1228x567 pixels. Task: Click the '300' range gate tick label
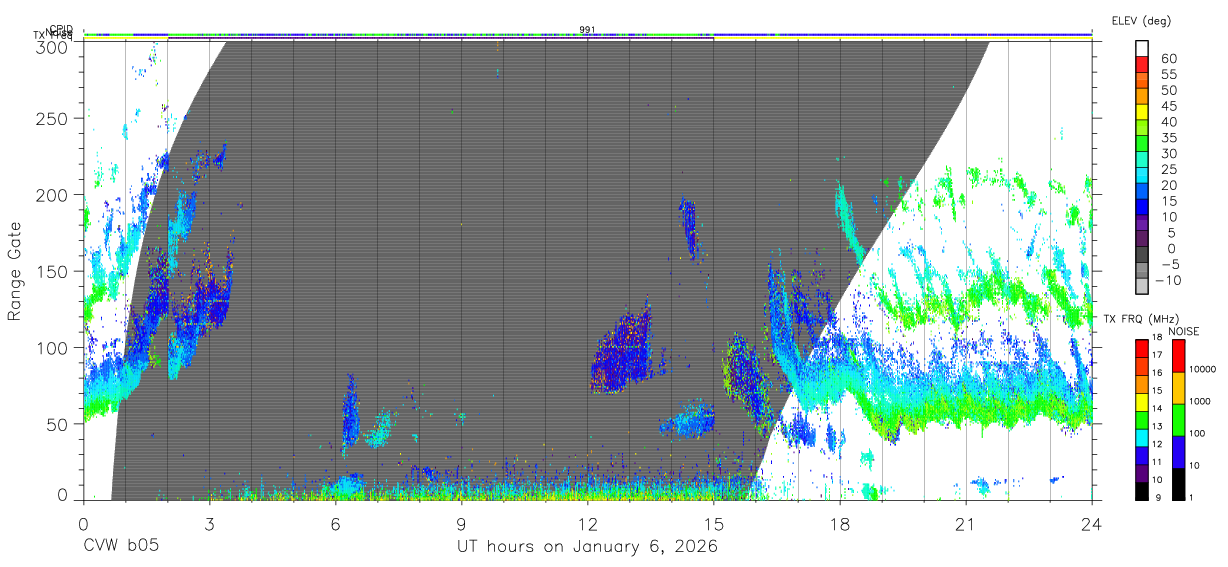[52, 47]
